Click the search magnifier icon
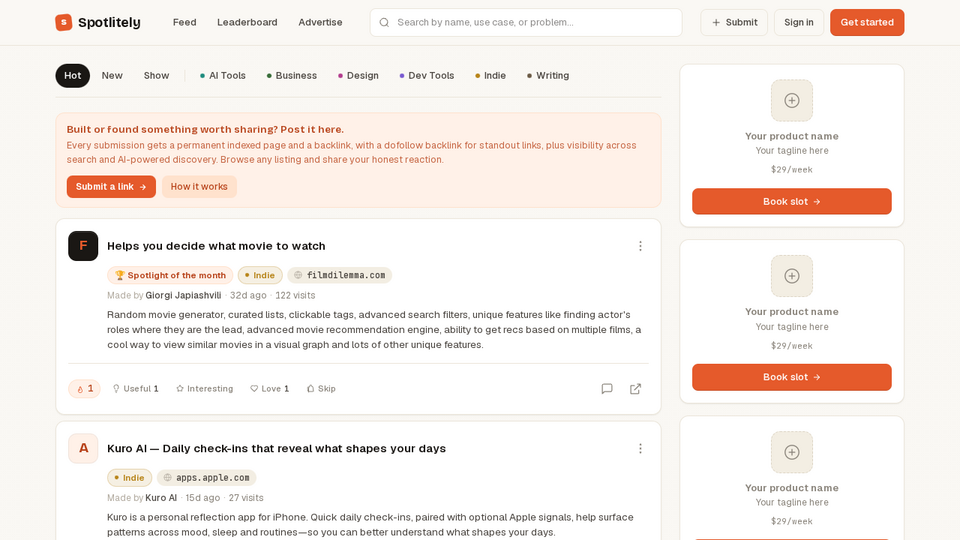 point(384,23)
